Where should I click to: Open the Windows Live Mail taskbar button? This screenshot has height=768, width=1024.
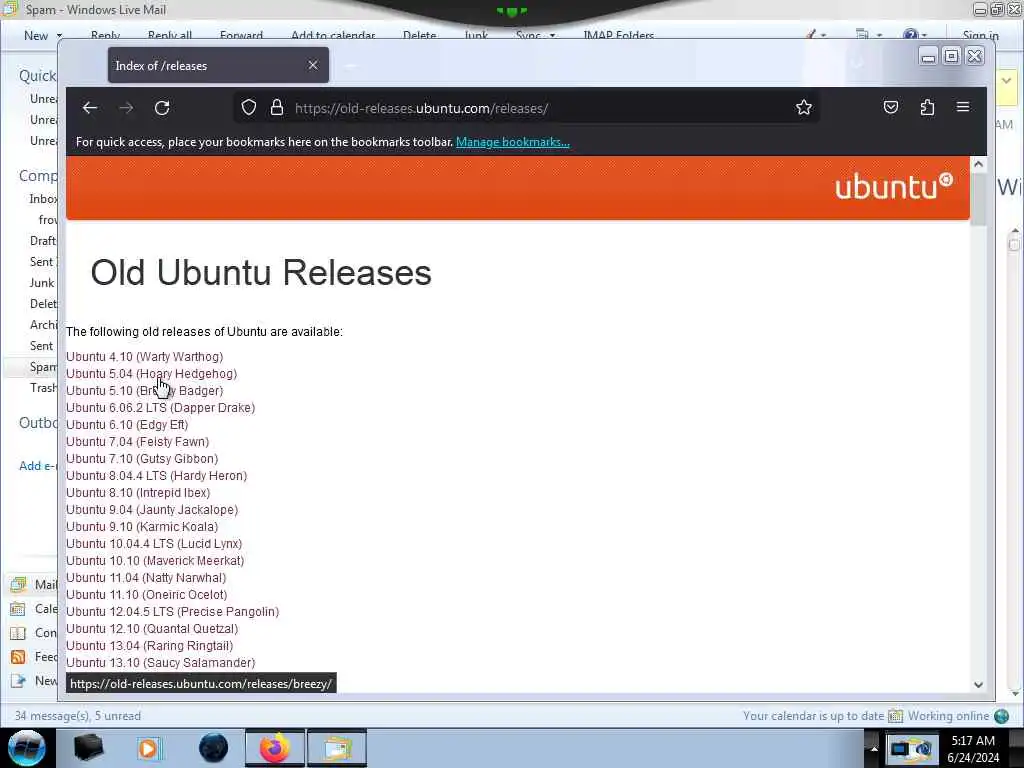pyautogui.click(x=336, y=748)
